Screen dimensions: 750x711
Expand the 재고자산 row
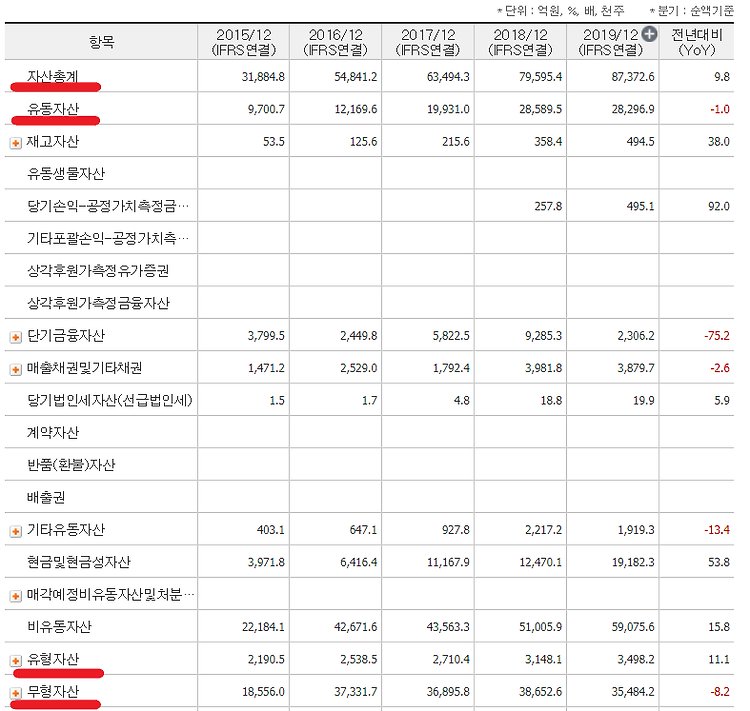pos(15,143)
